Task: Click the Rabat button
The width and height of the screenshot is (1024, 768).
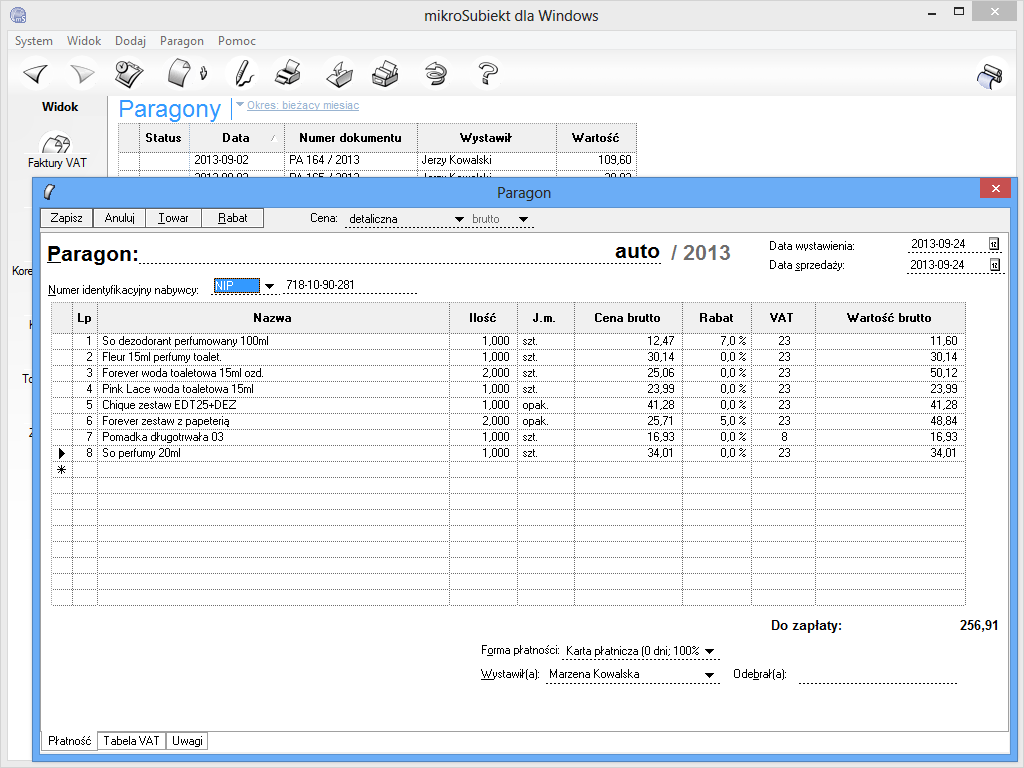Action: click(233, 218)
